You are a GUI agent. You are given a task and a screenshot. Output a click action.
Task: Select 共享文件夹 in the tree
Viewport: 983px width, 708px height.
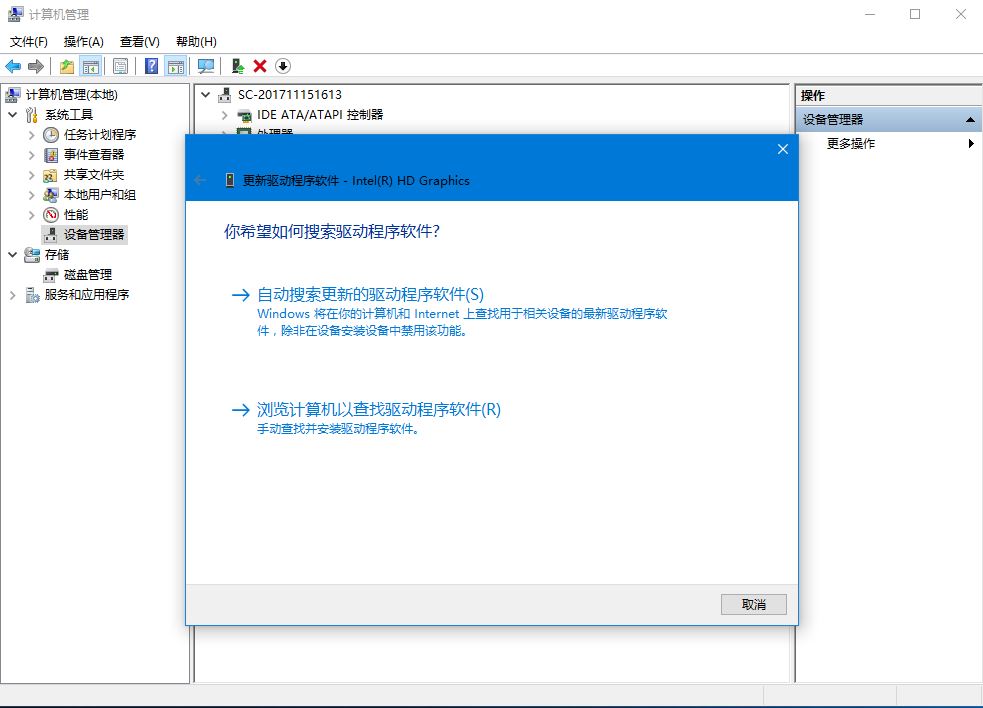click(x=94, y=175)
